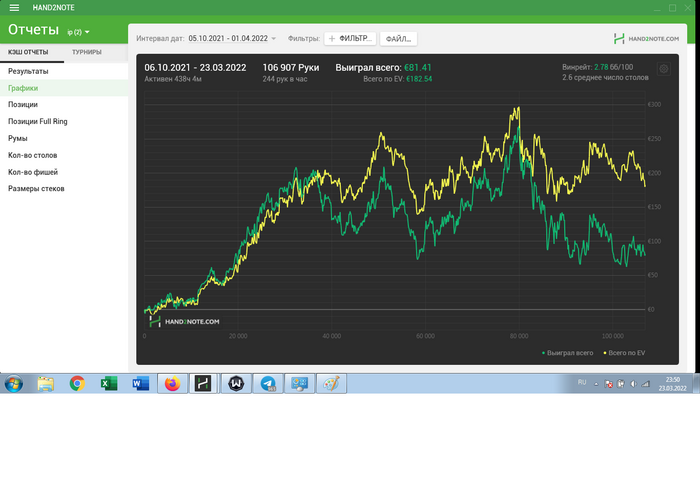Image resolution: width=700 pixels, height=494 pixels.
Task: Open the Кол-во фишей report
Action: click(x=64, y=172)
